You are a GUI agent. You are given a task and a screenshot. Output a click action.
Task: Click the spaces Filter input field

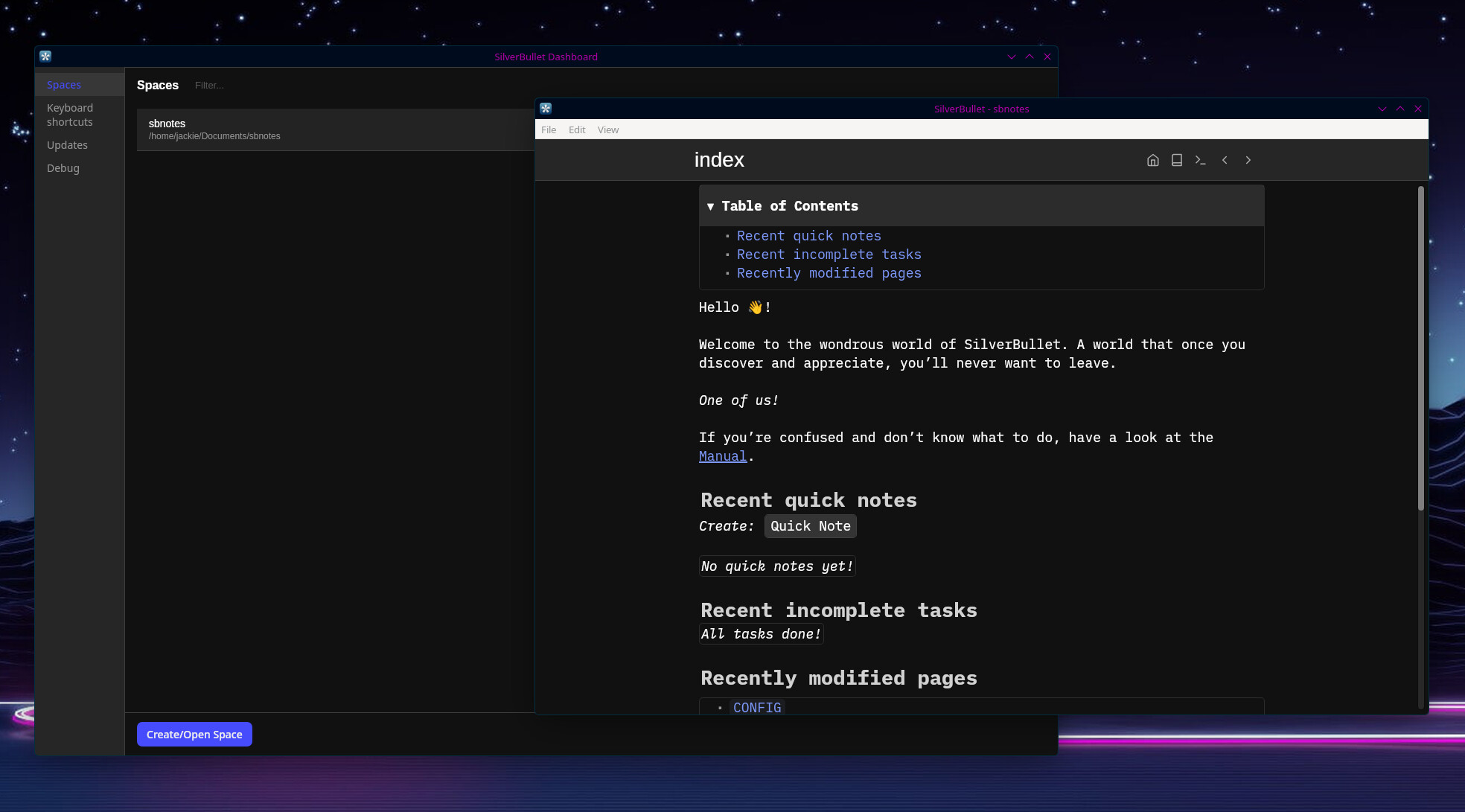[223, 86]
